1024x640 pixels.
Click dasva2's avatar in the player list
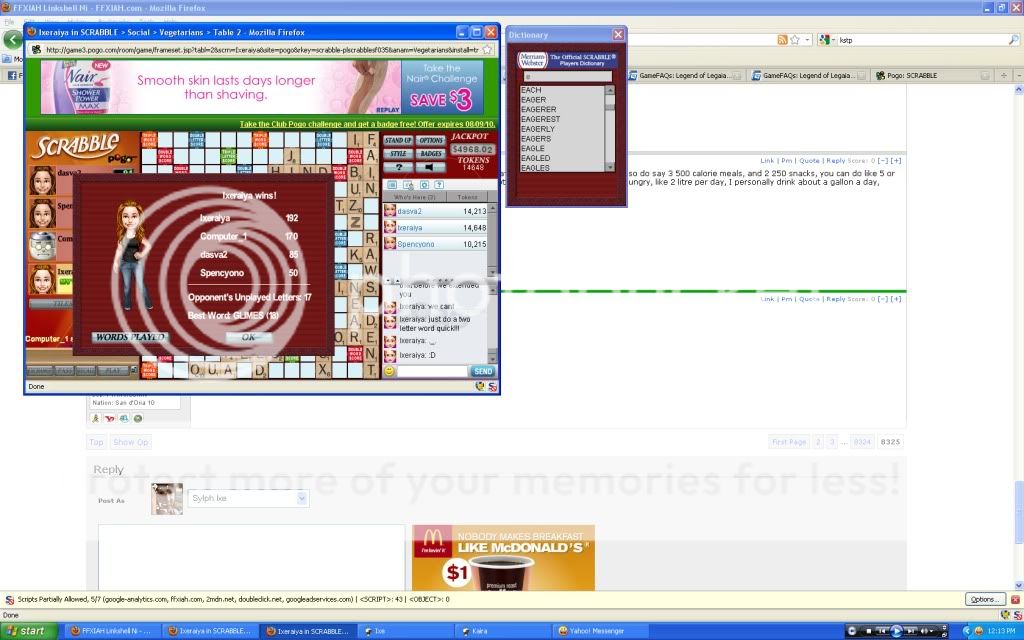pyautogui.click(x=42, y=180)
